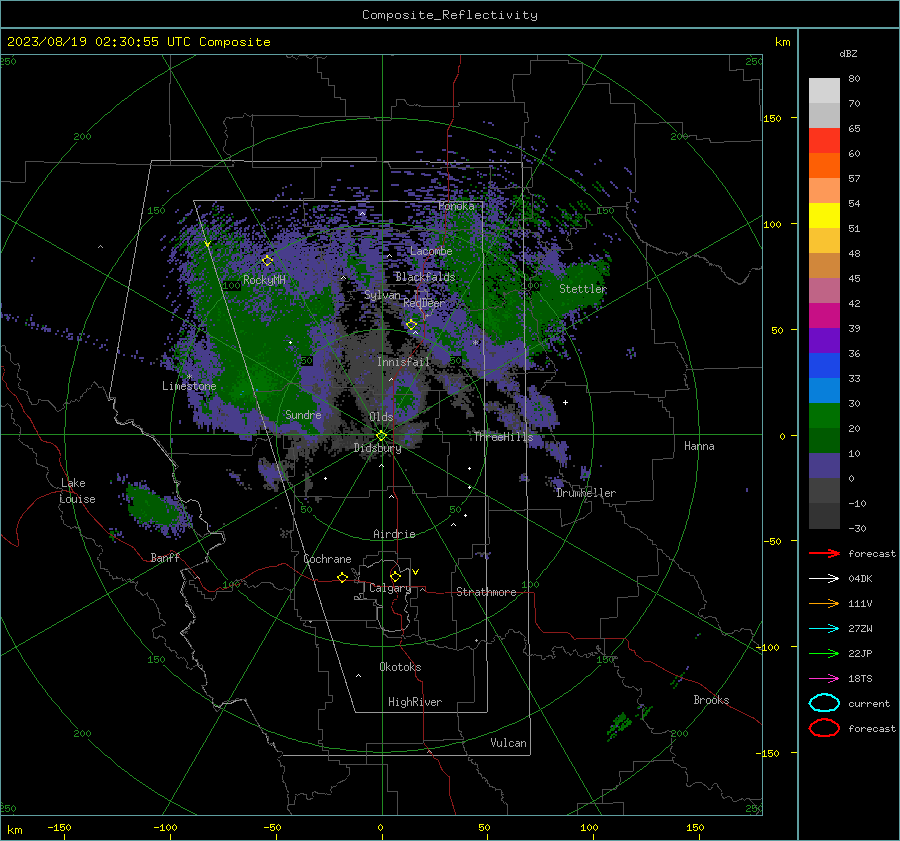
Task: Click the white 04DK arrow in legend
Action: pos(824,579)
